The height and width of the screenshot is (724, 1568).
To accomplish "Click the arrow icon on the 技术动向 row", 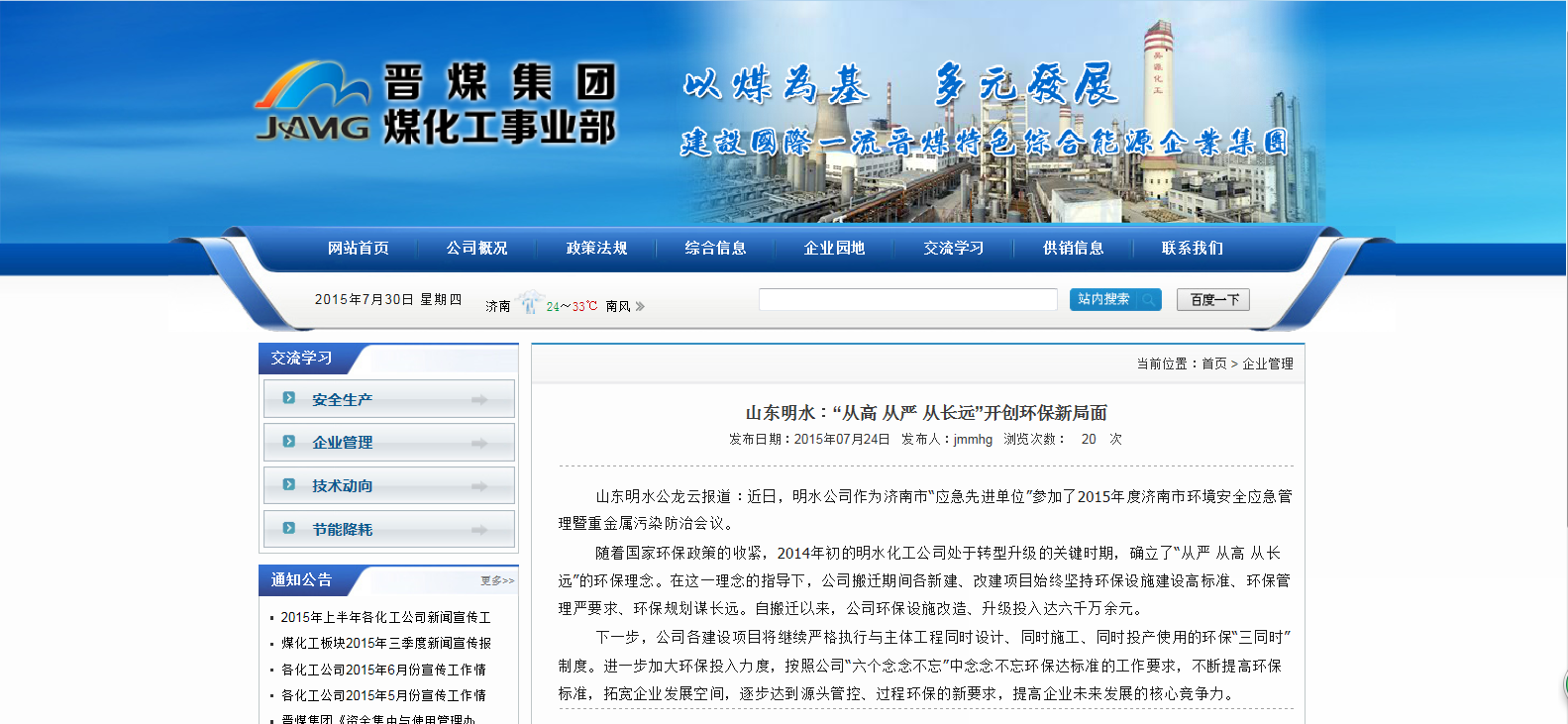I will 479,486.
